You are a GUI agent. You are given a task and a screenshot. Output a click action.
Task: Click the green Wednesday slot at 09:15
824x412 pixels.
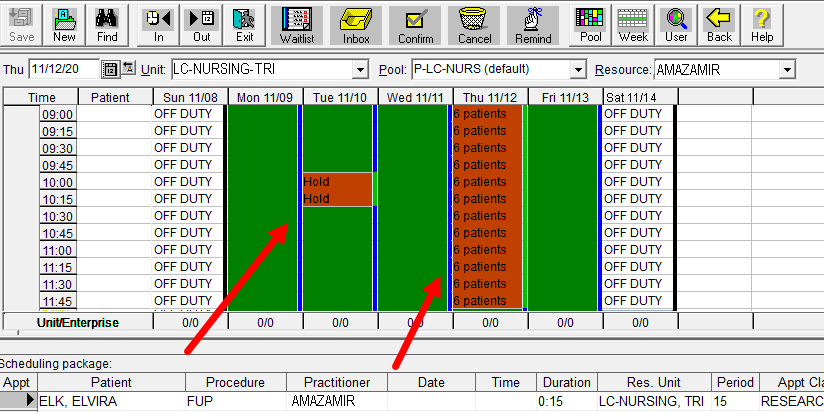(x=413, y=130)
